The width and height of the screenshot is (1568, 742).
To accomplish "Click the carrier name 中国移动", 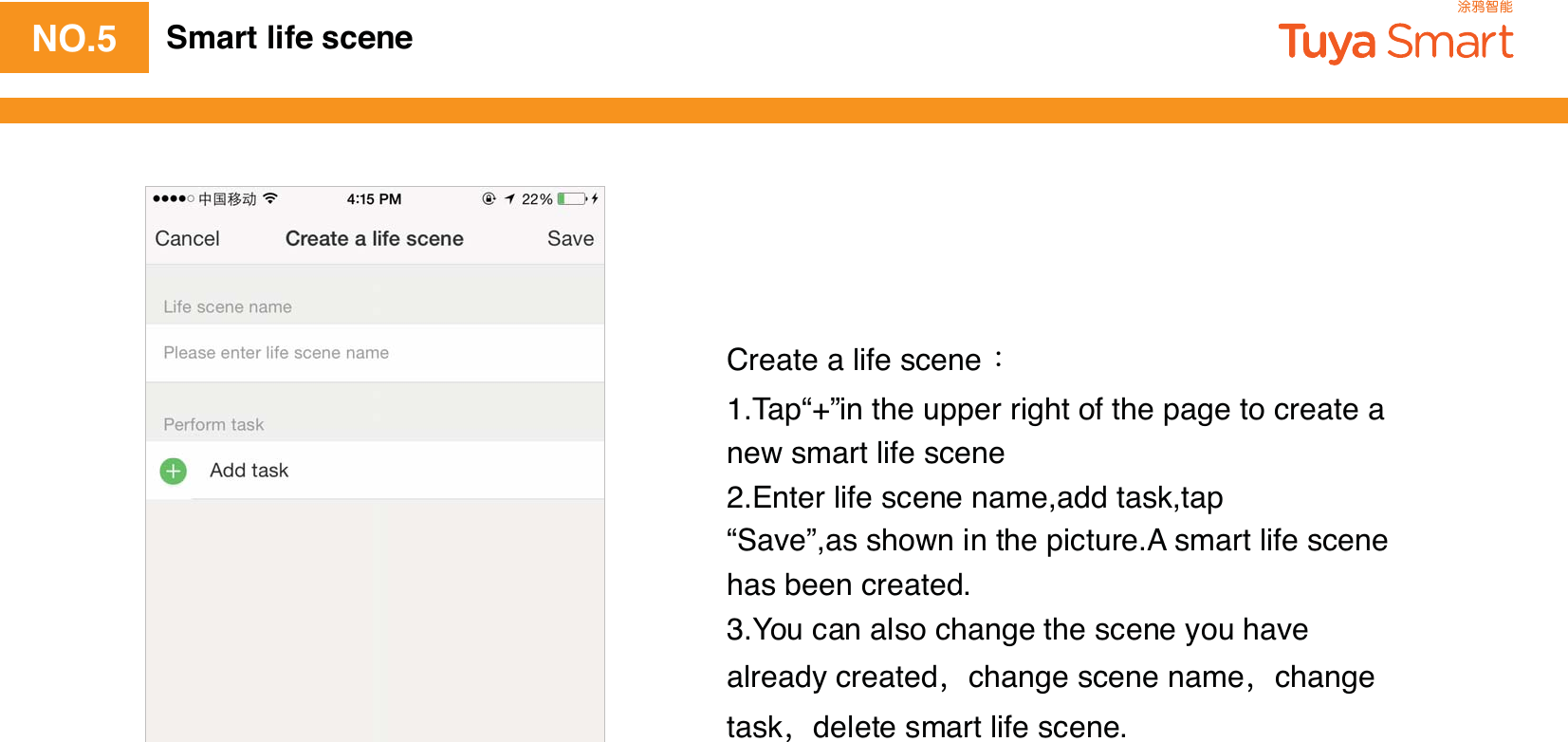I will point(228,199).
